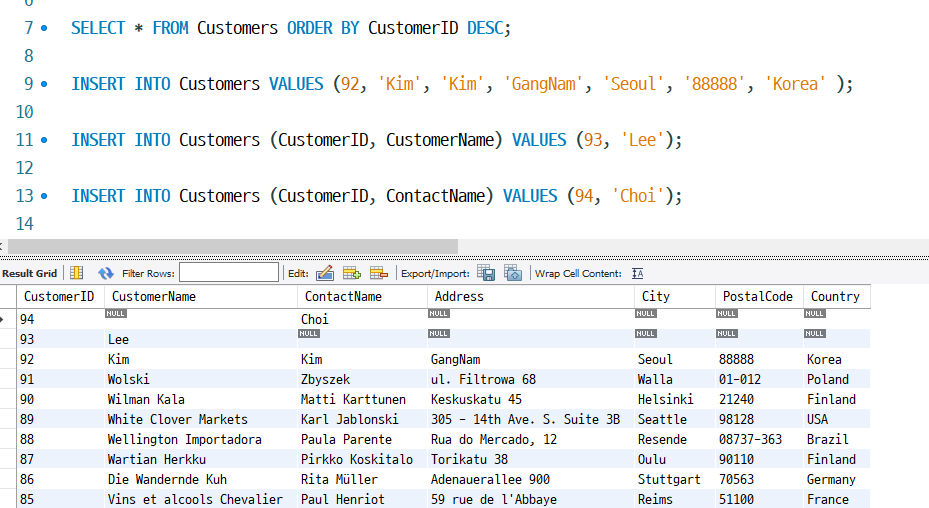
Task: Click the PostalCode column header
Action: click(759, 296)
